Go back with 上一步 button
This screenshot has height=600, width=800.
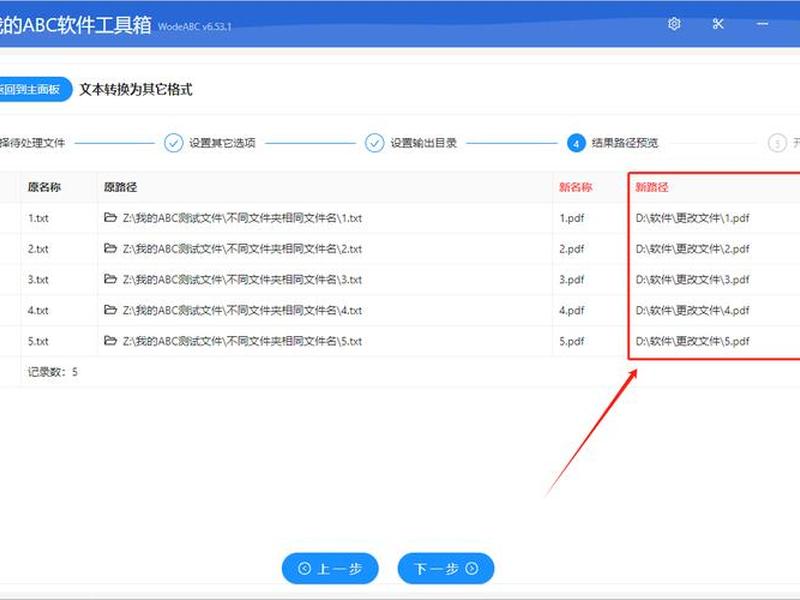coord(330,568)
